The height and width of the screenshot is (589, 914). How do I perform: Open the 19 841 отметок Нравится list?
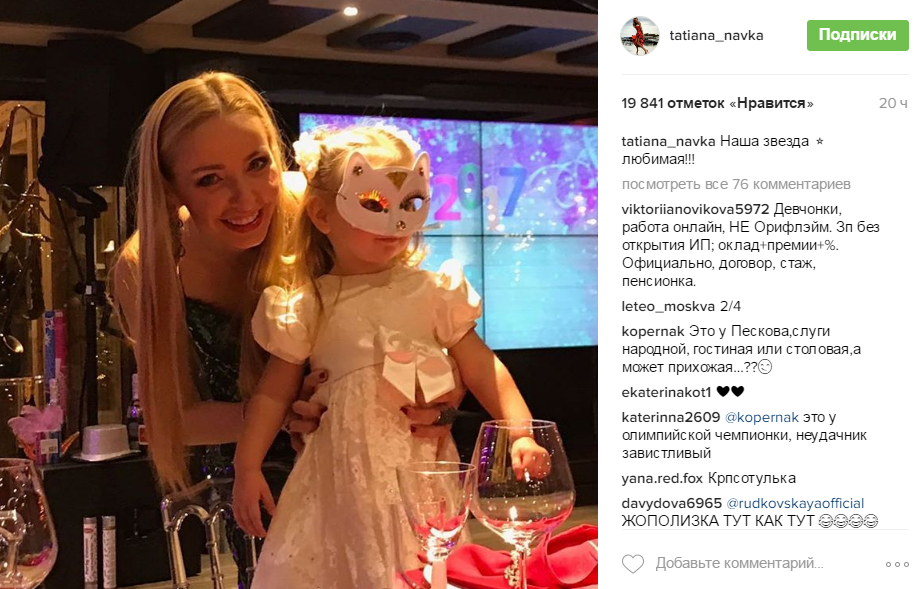click(x=717, y=103)
